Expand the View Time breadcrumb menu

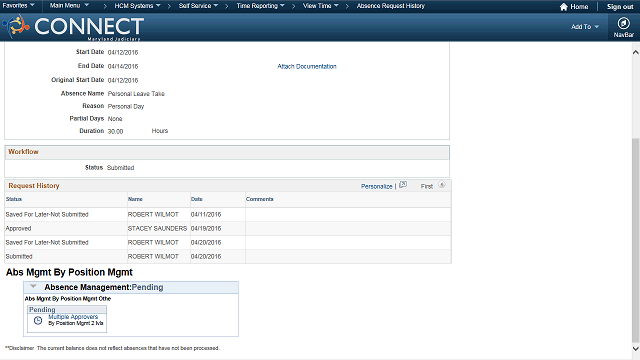point(320,6)
